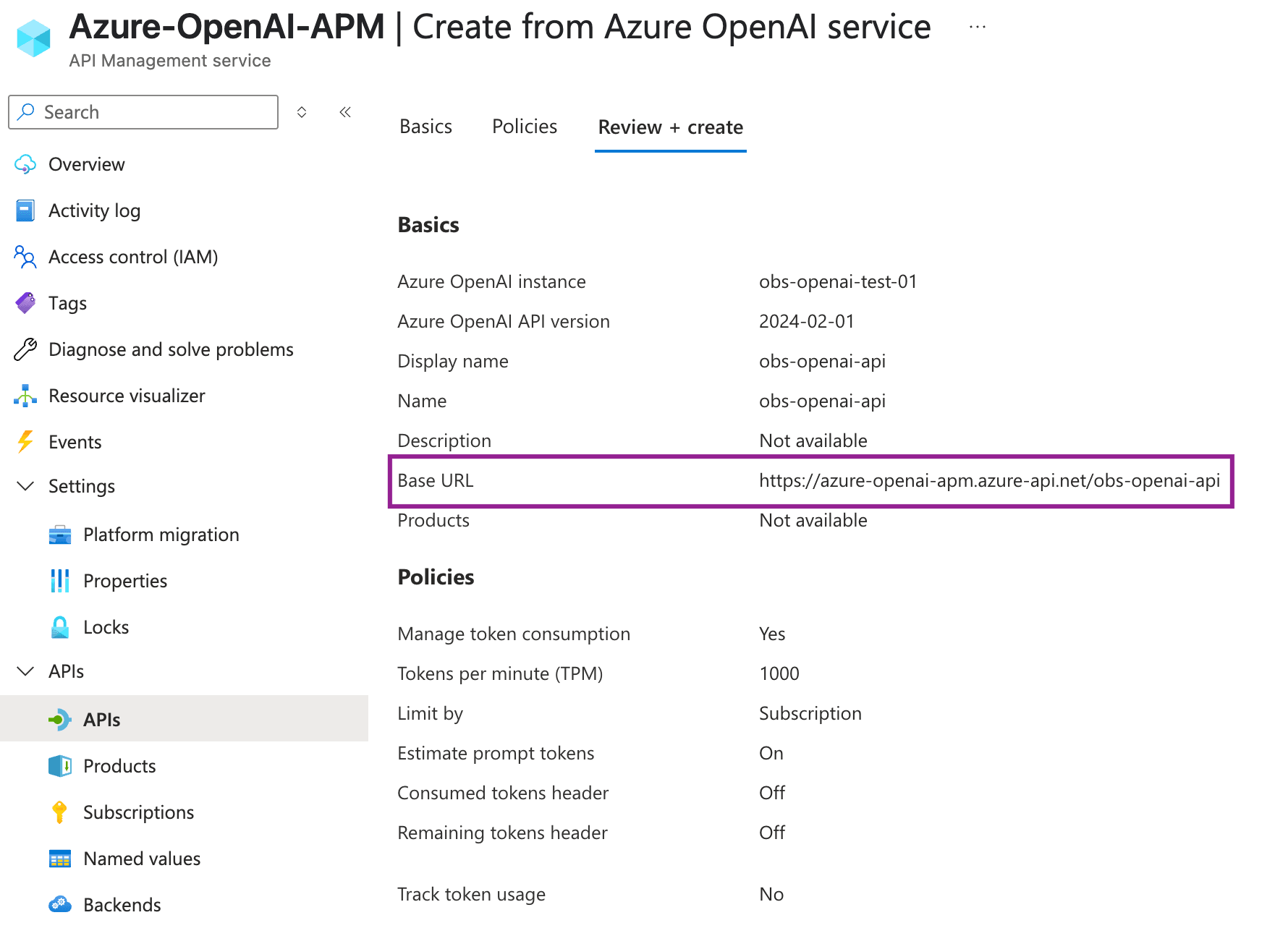Click inside the Search field
This screenshot has width=1288, height=936.
[x=143, y=112]
